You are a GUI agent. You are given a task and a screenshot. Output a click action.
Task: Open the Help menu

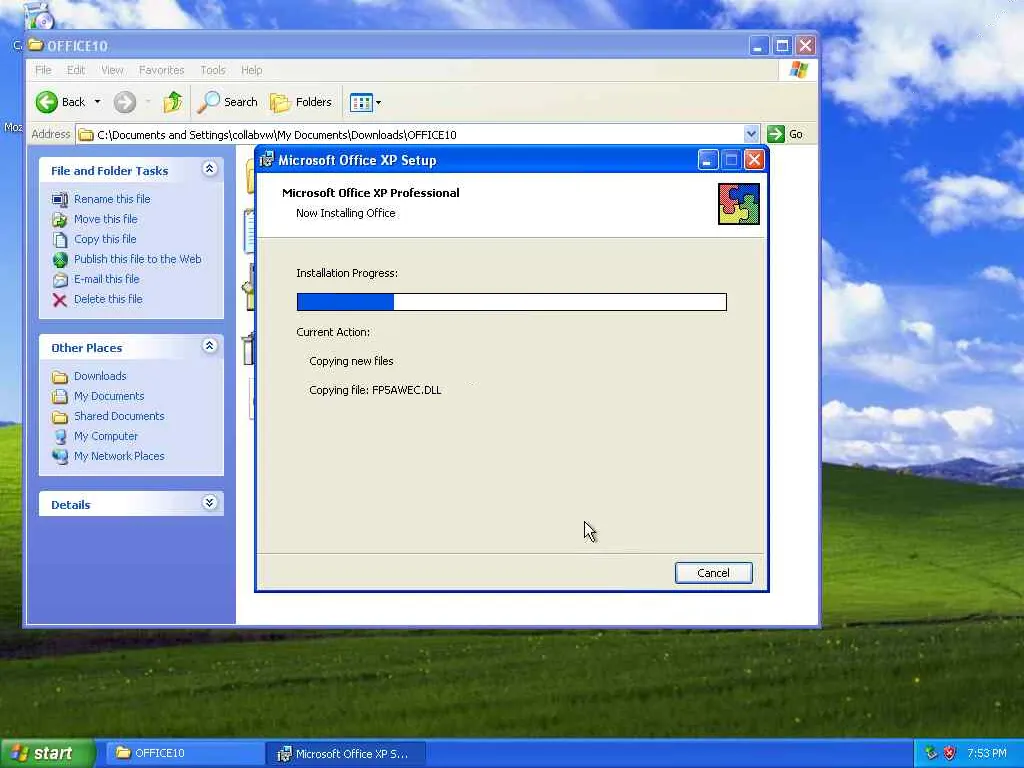[x=251, y=70]
